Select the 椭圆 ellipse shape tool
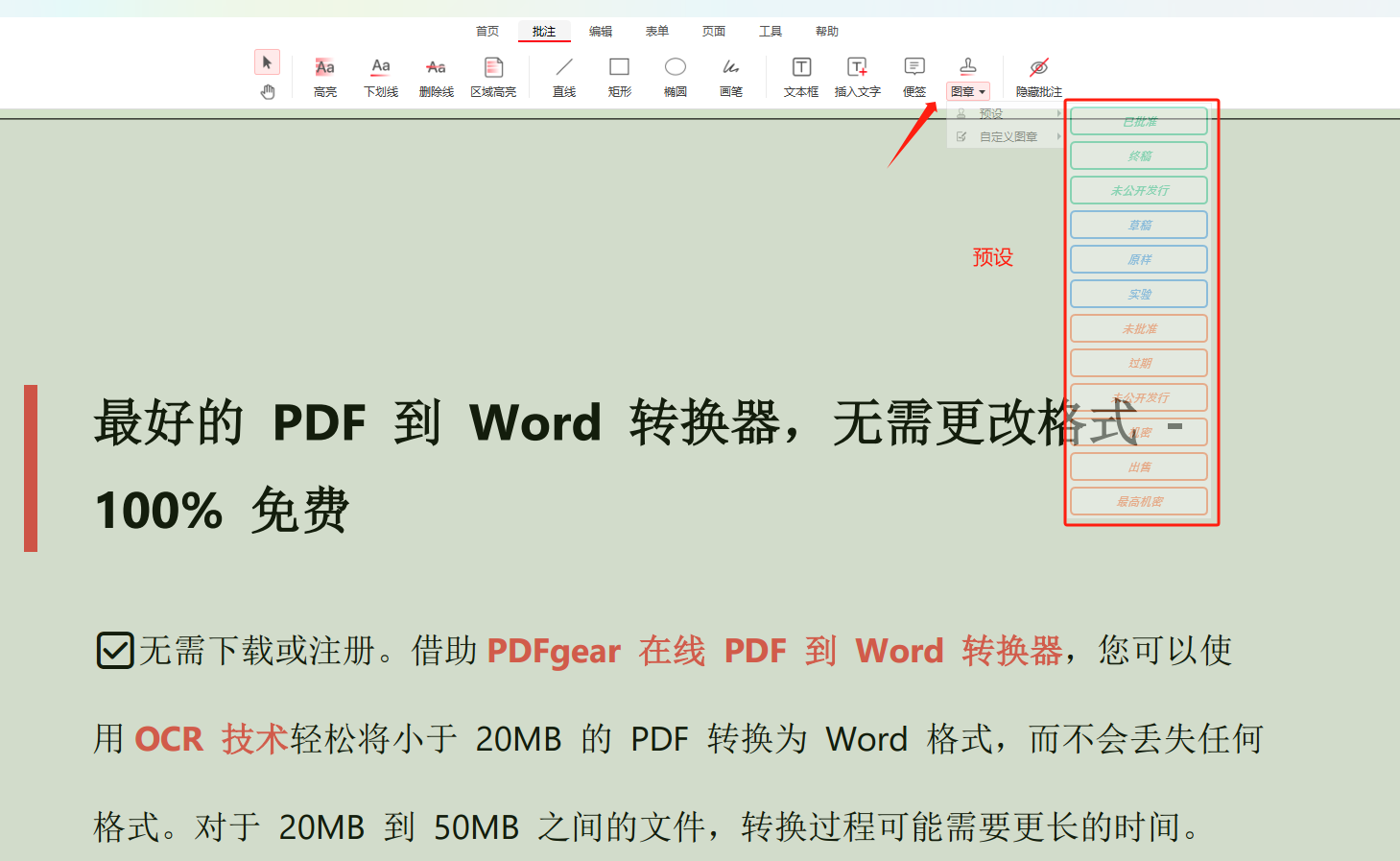1400x861 pixels. click(x=676, y=78)
